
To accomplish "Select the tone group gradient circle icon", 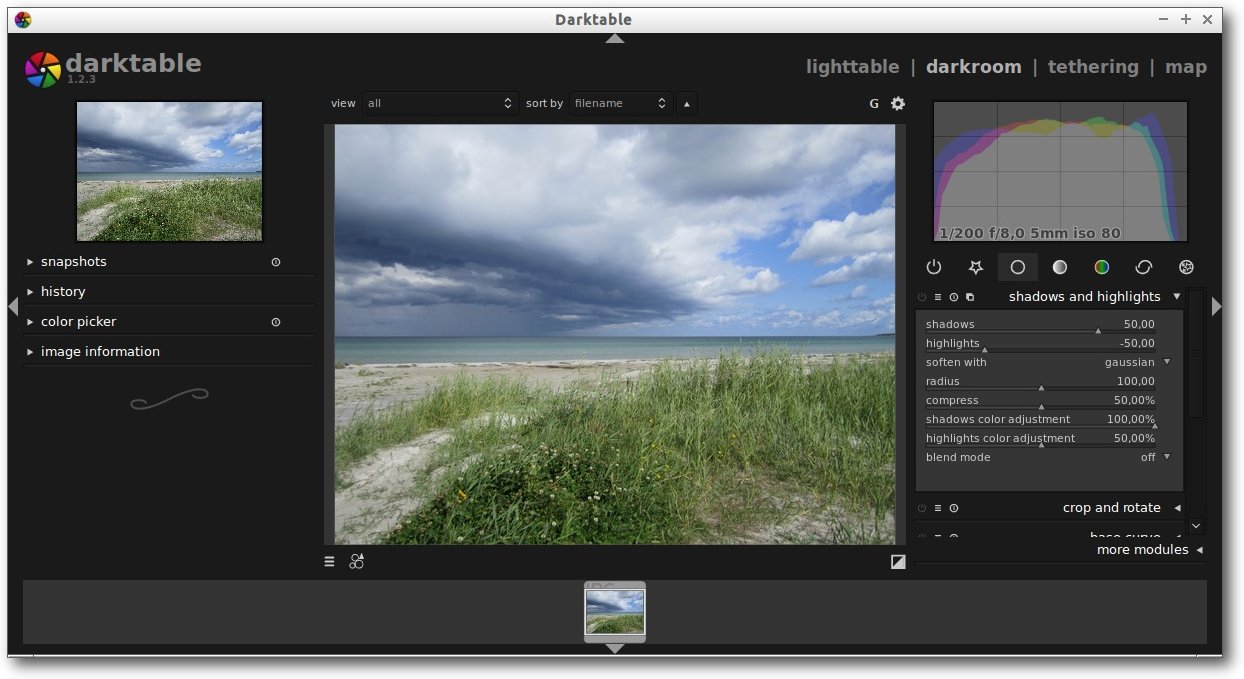I will [1060, 267].
